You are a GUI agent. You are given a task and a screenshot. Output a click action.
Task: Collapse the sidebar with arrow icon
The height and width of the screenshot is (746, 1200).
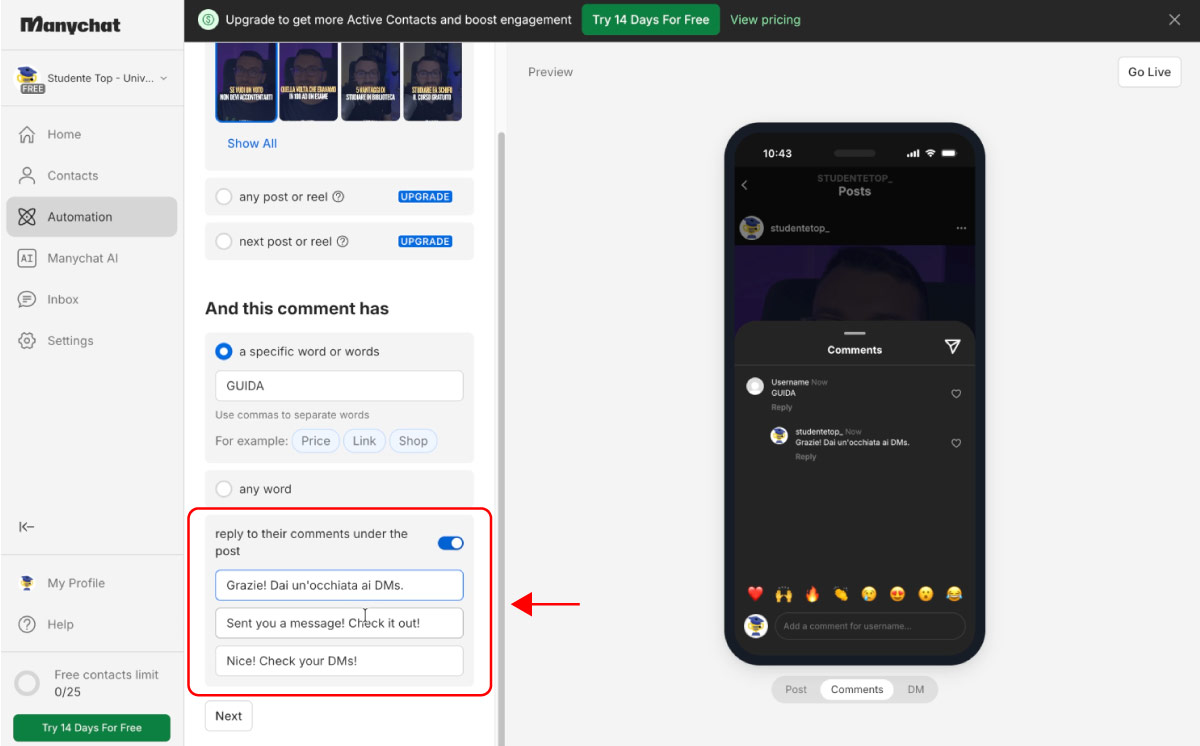[27, 527]
